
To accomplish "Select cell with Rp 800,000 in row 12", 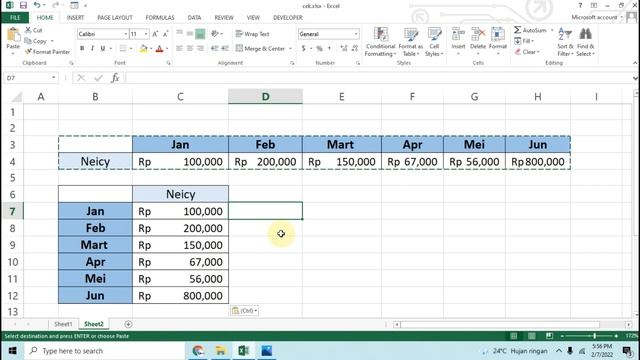I will (180, 296).
